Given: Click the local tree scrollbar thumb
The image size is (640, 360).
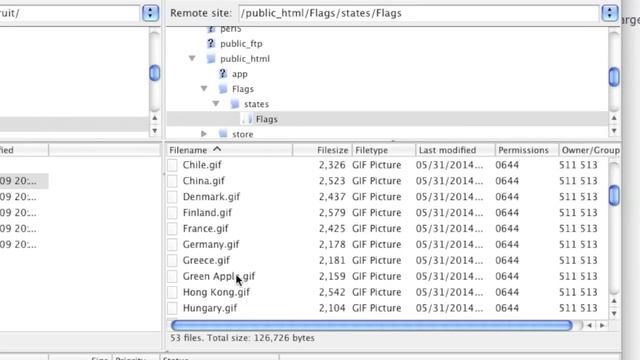Looking at the screenshot, I should [154, 73].
